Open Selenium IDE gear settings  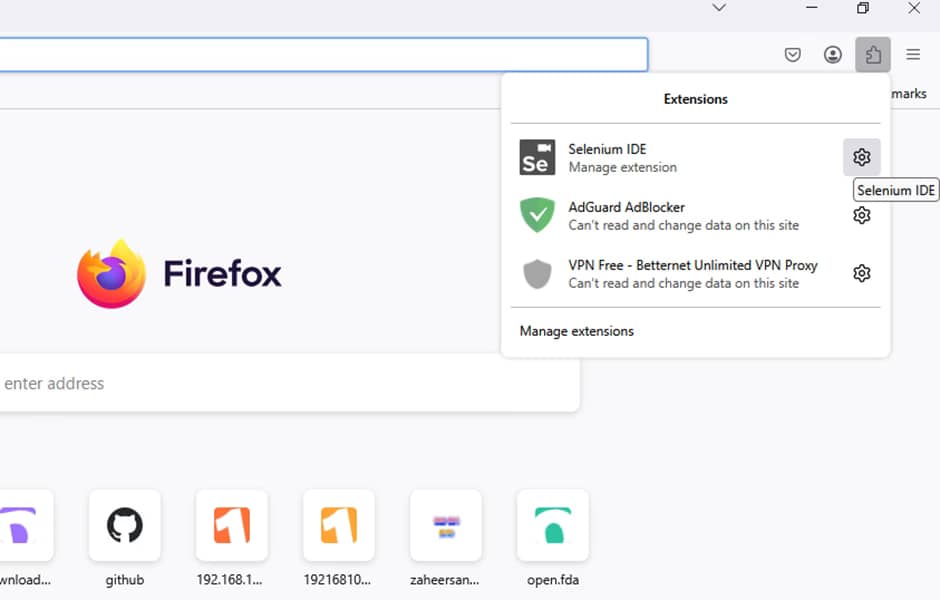[x=861, y=157]
